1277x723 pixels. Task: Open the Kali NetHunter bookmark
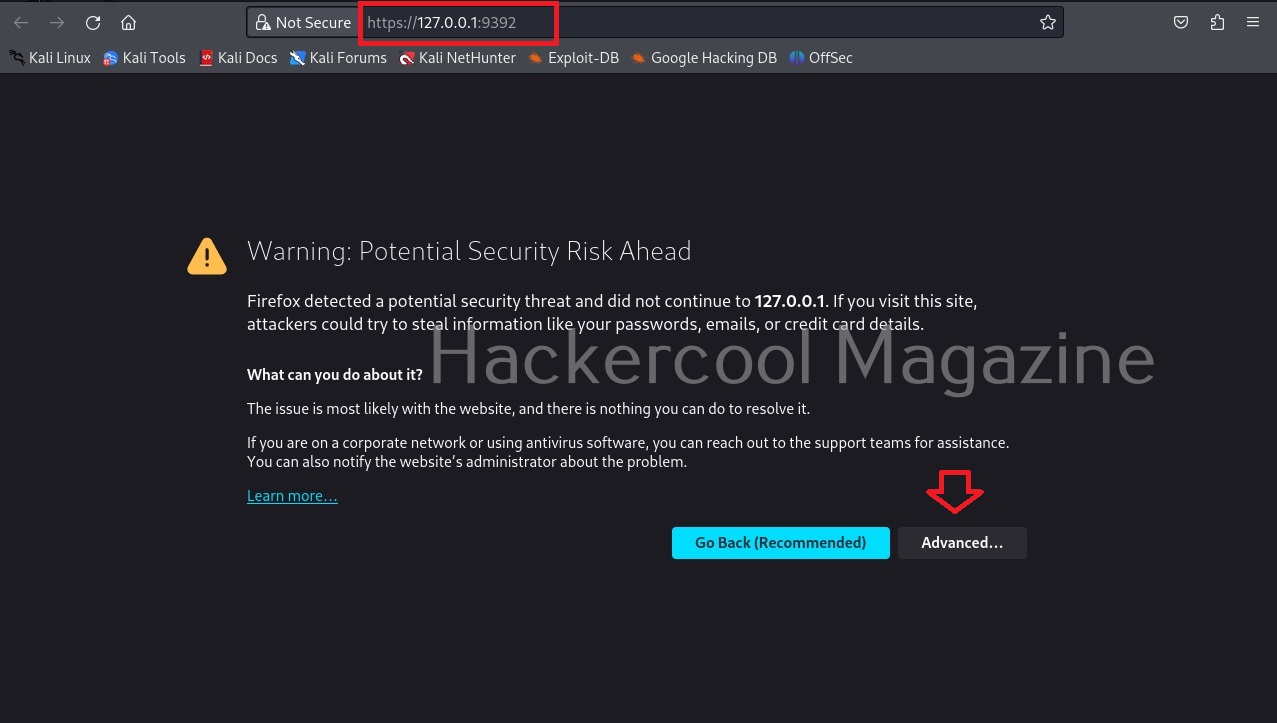457,58
